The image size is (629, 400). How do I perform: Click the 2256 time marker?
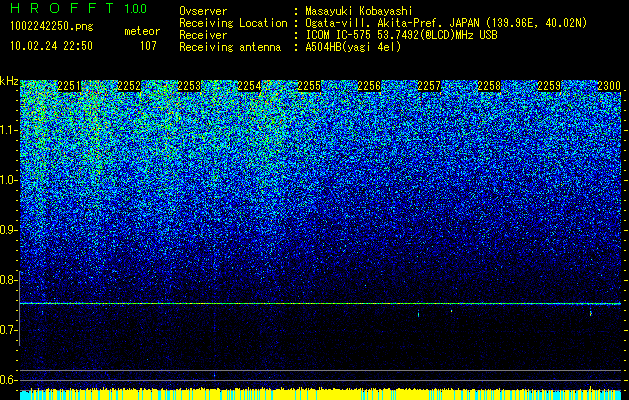tap(369, 86)
